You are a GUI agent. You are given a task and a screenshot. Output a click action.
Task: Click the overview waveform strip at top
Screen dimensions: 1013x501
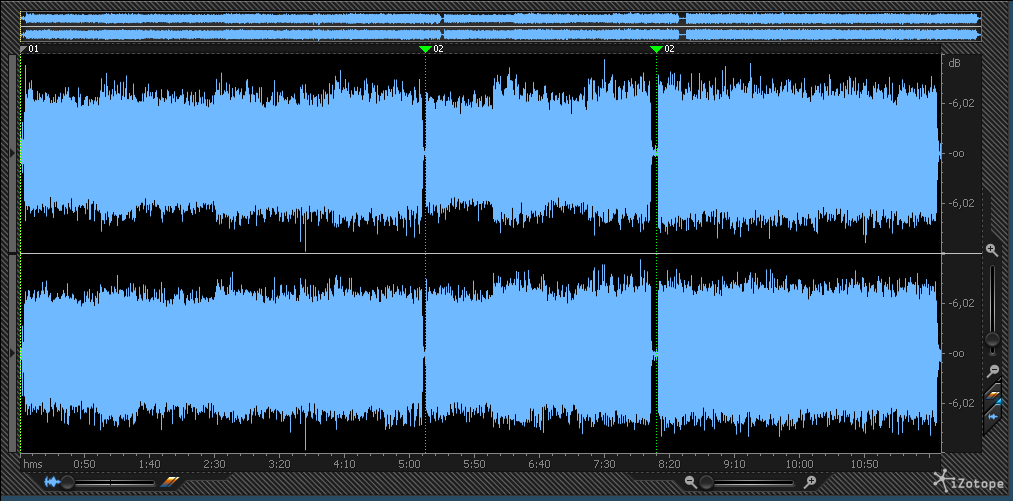(500, 26)
